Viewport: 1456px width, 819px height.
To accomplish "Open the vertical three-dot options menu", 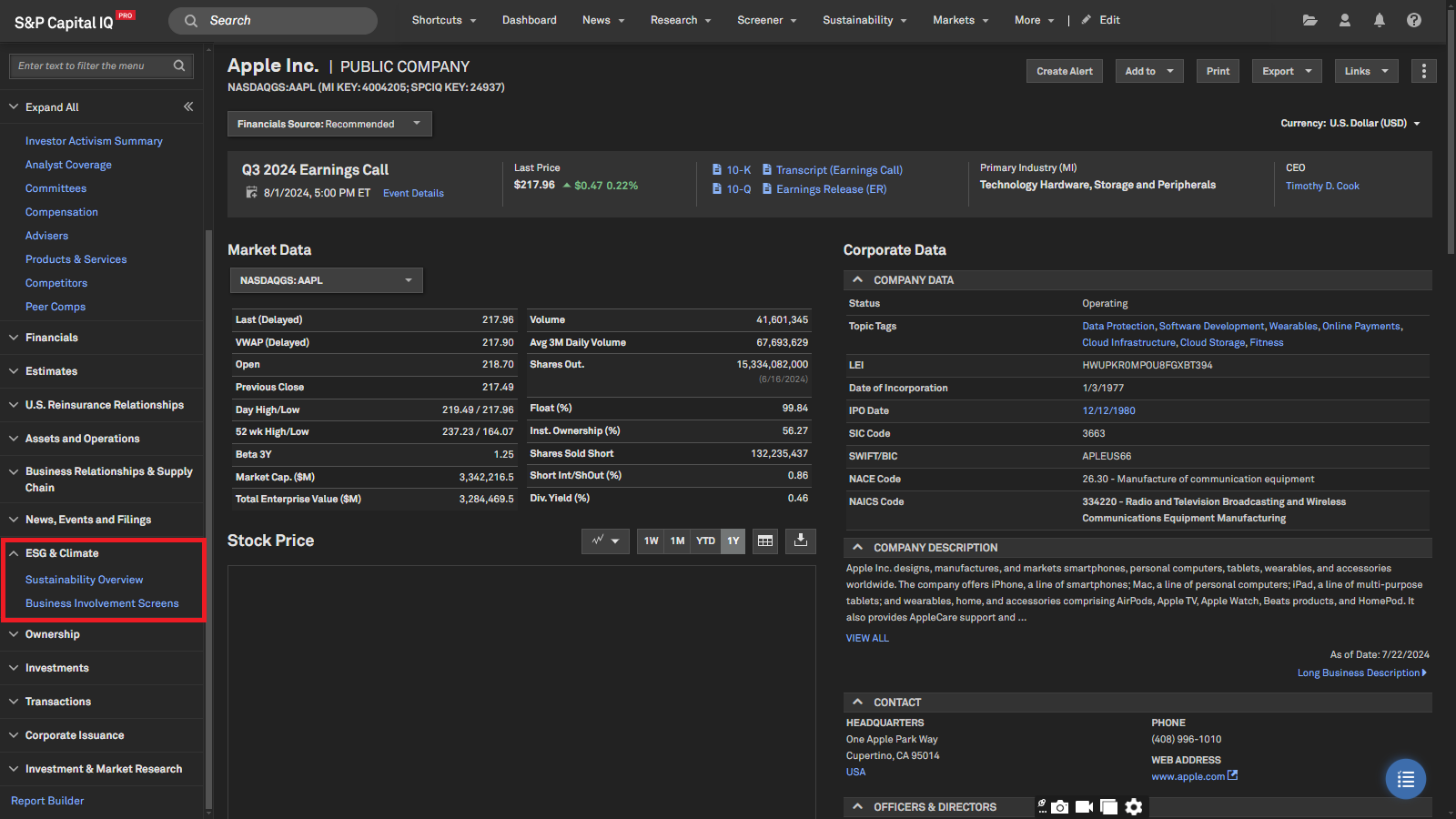I will pyautogui.click(x=1423, y=71).
